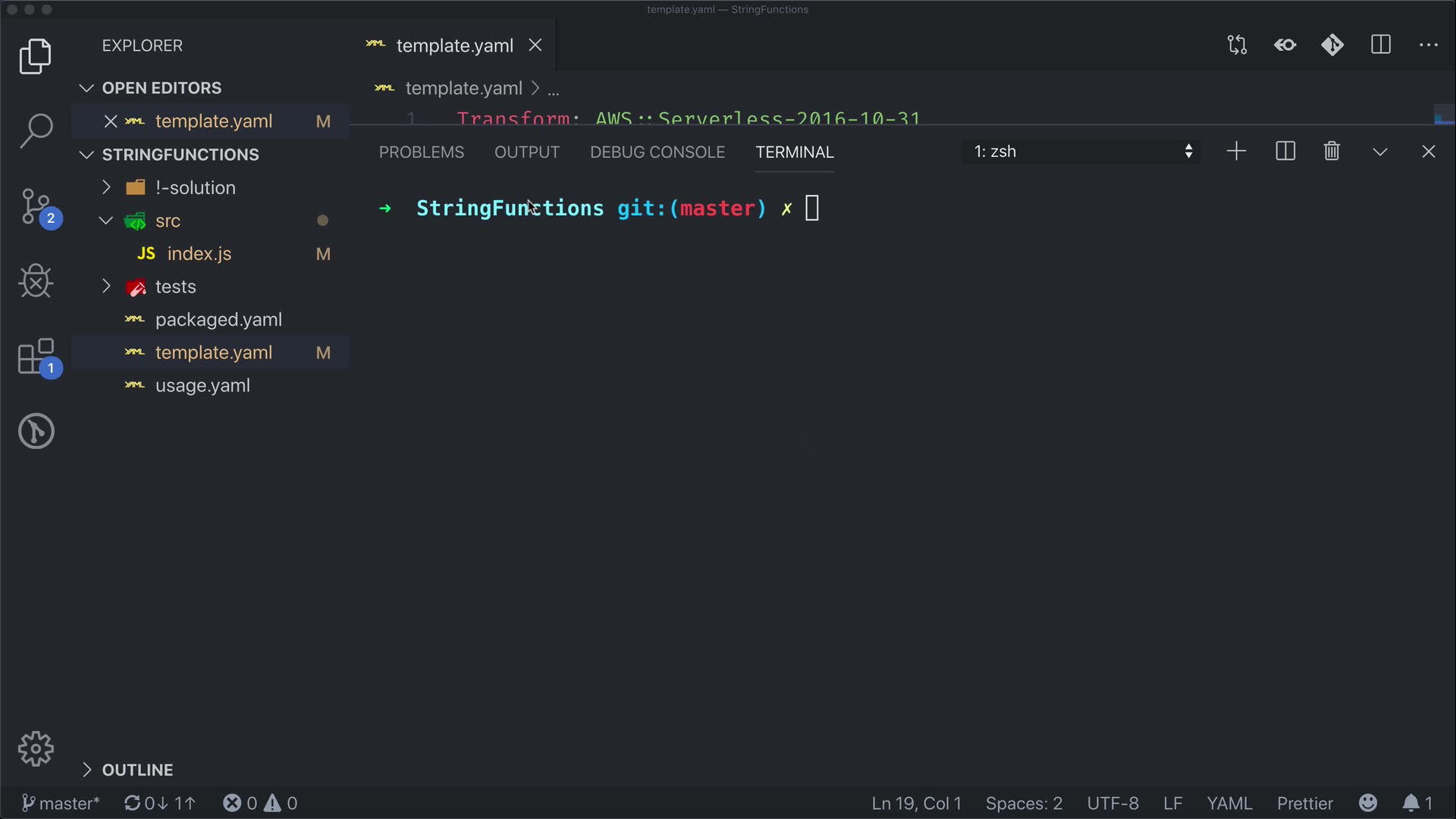Kill terminal with the trash icon
Viewport: 1456px width, 819px height.
(1332, 152)
